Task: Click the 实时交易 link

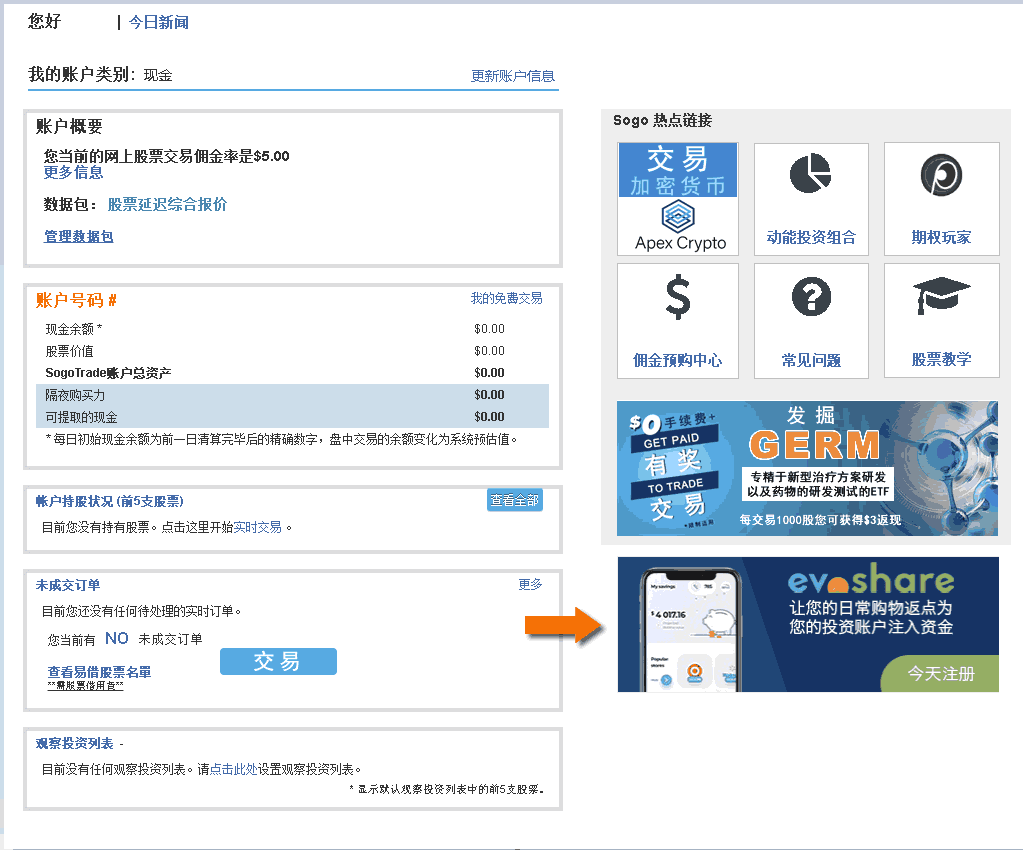Action: (x=258, y=527)
